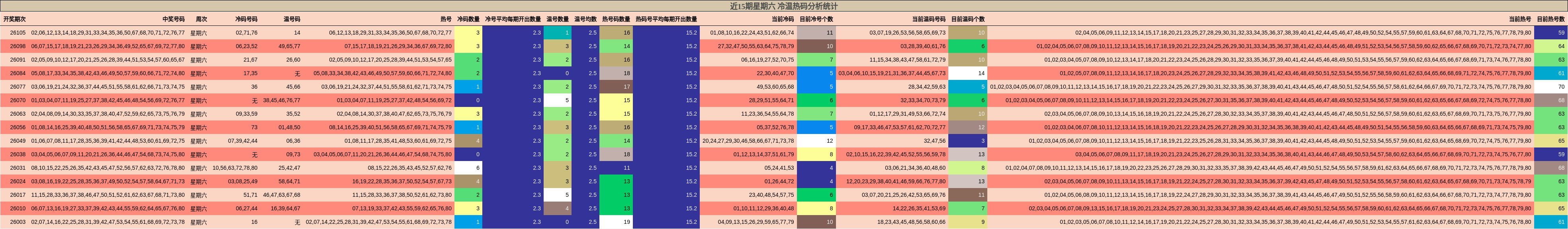Click the 温号码 column header
This screenshot has height=229, width=1568.
pyautogui.click(x=292, y=19)
